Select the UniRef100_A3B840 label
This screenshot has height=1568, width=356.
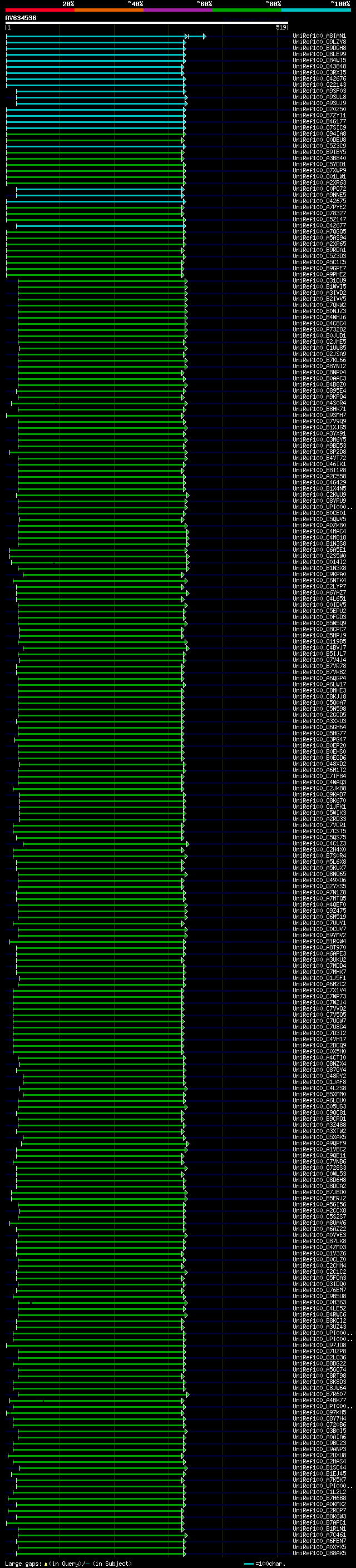click(319, 159)
